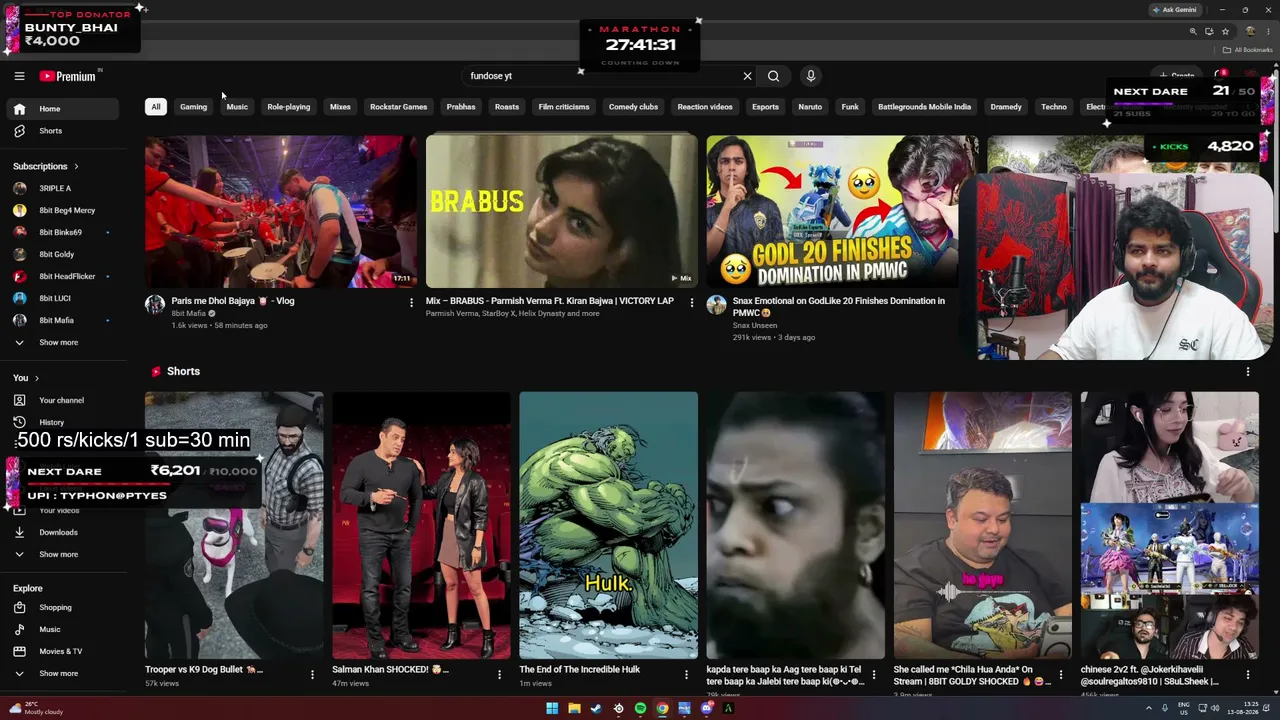Screen dimensions: 1280x720
Task: Select the Rockstar Games filter chip
Action: [398, 107]
